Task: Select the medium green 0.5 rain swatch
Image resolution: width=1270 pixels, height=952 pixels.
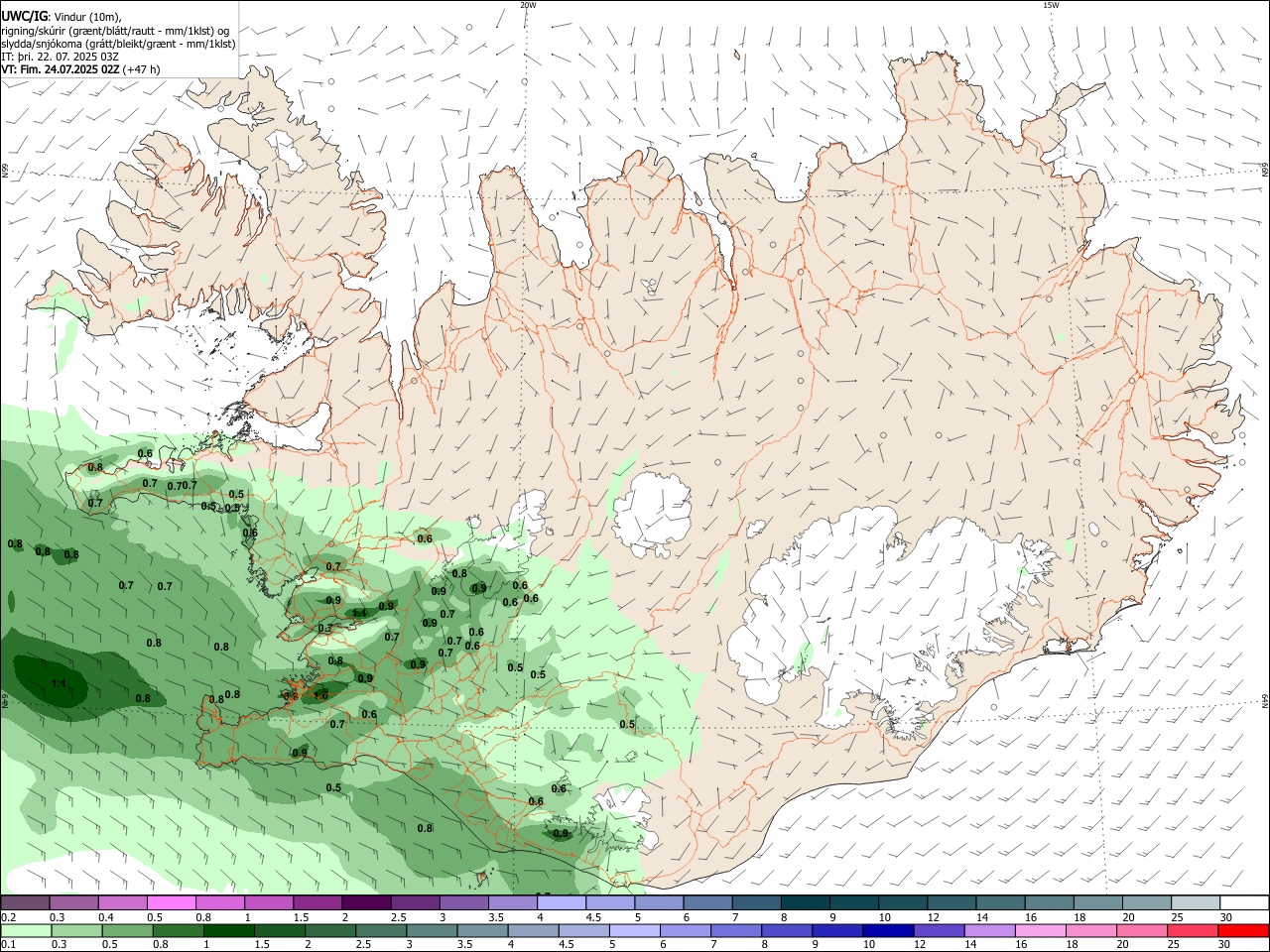Action: 128,930
